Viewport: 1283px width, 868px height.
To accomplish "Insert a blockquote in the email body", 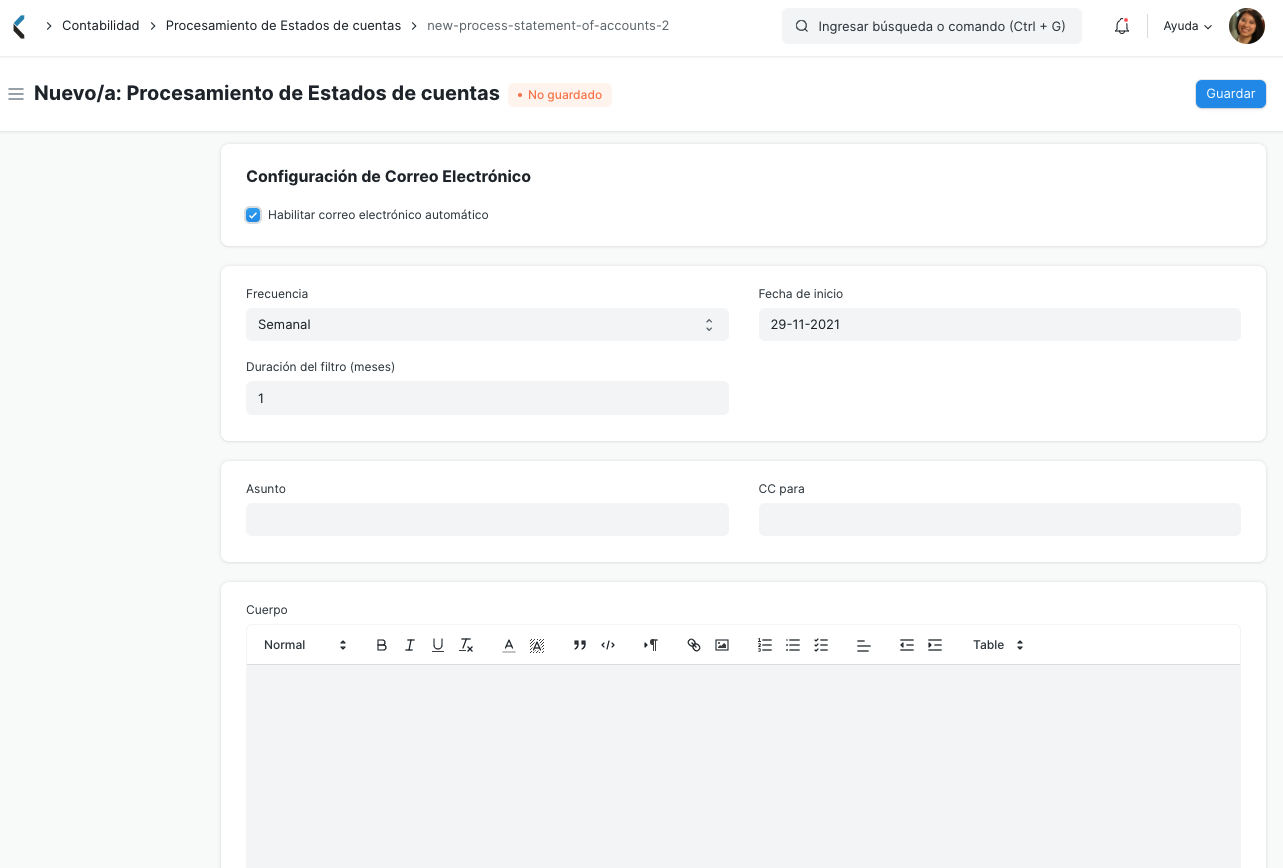I will [579, 644].
